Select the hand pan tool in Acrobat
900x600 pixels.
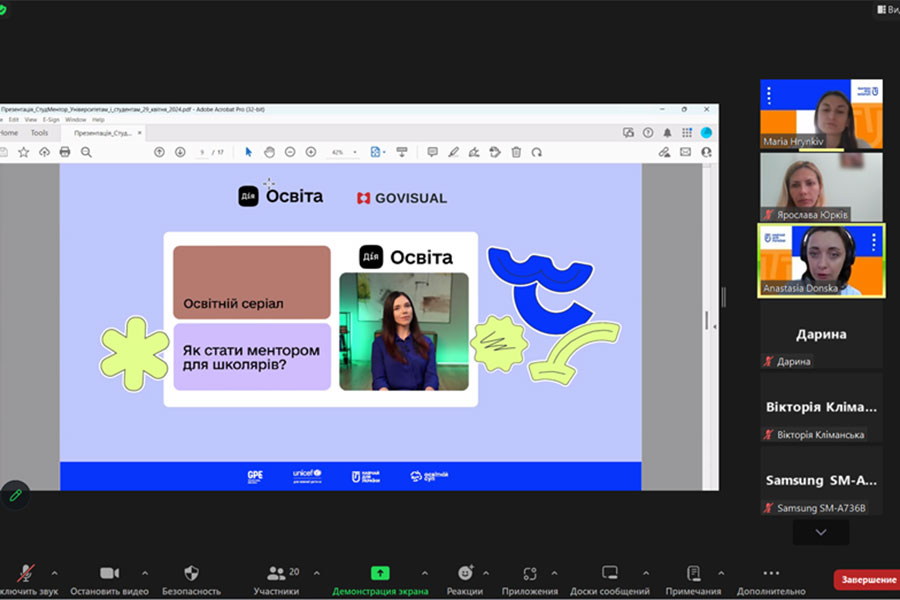coord(269,152)
